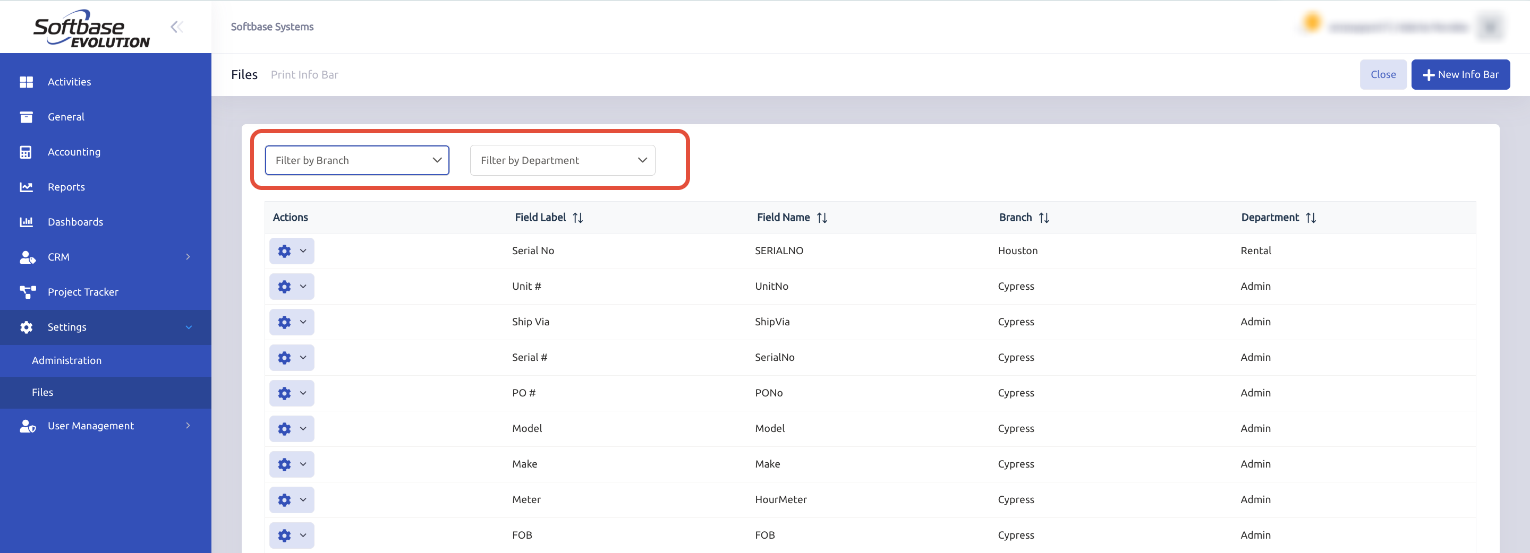Click the ShipVia field name cell
Screen dimensions: 1530x553
773,322
